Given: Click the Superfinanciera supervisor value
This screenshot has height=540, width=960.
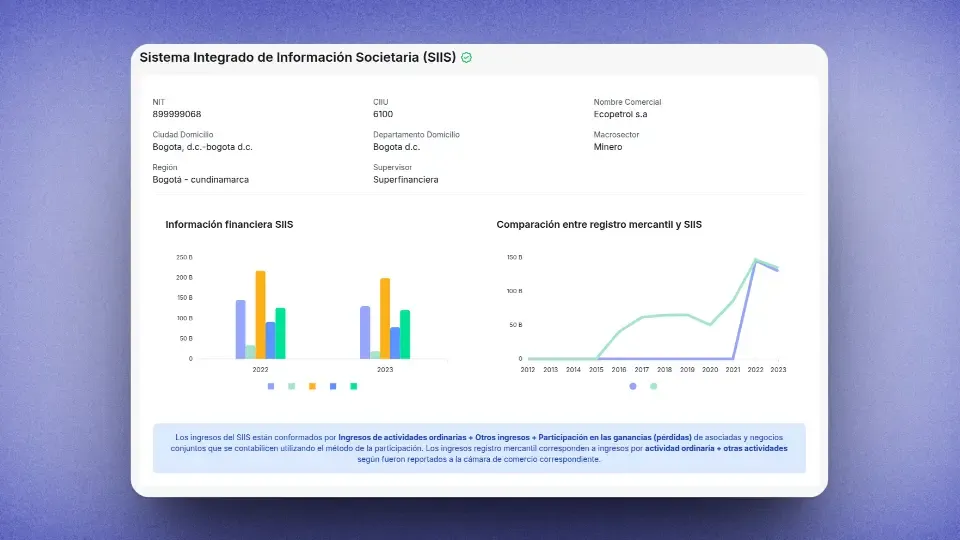Looking at the screenshot, I should (405, 180).
